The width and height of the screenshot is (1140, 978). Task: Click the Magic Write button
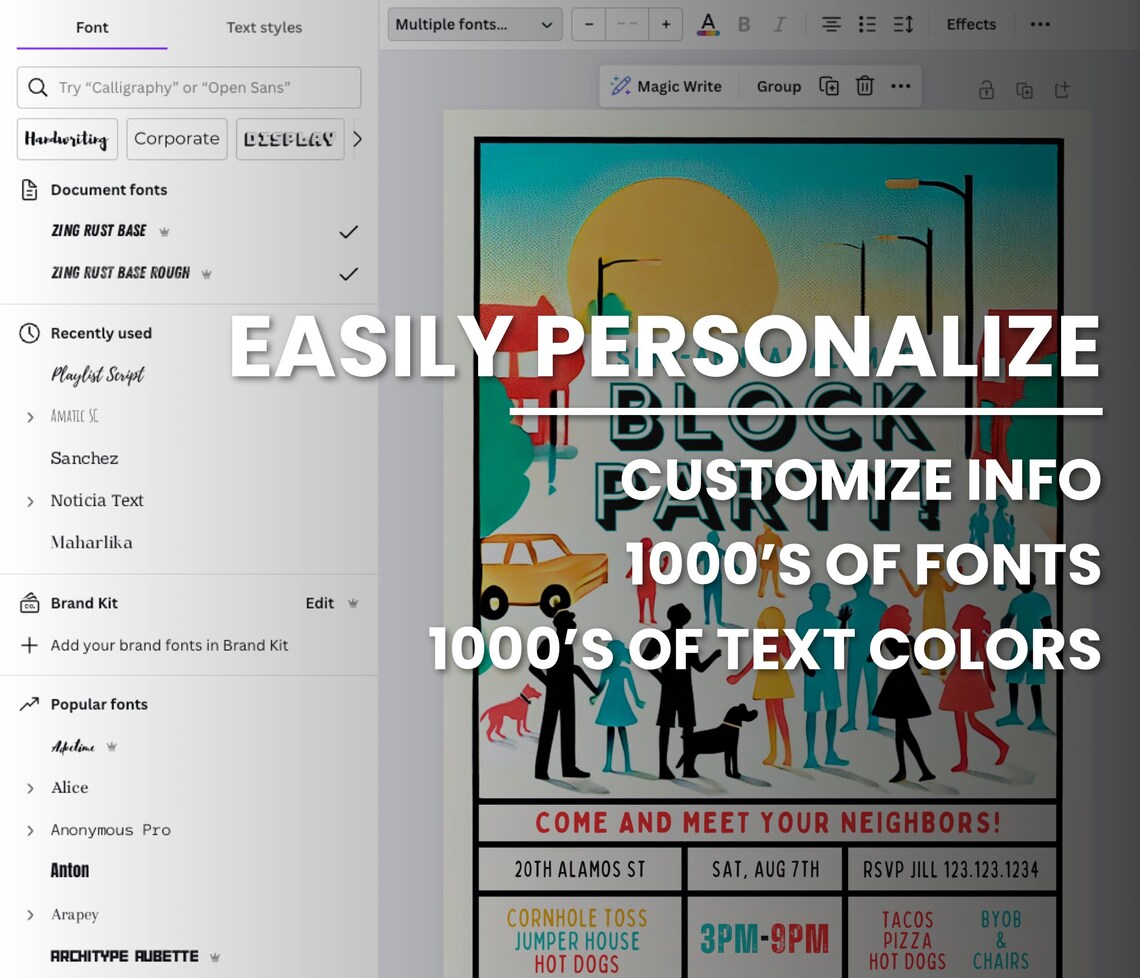tap(666, 87)
